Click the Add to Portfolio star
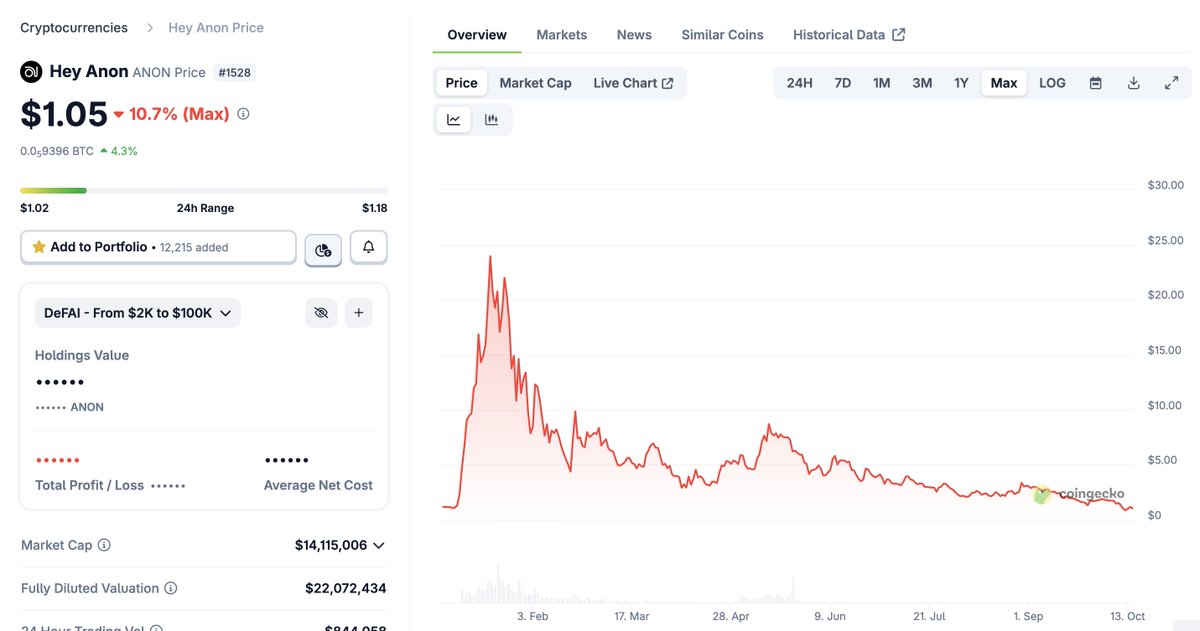Viewport: 1200px width, 631px height. pyautogui.click(x=39, y=247)
